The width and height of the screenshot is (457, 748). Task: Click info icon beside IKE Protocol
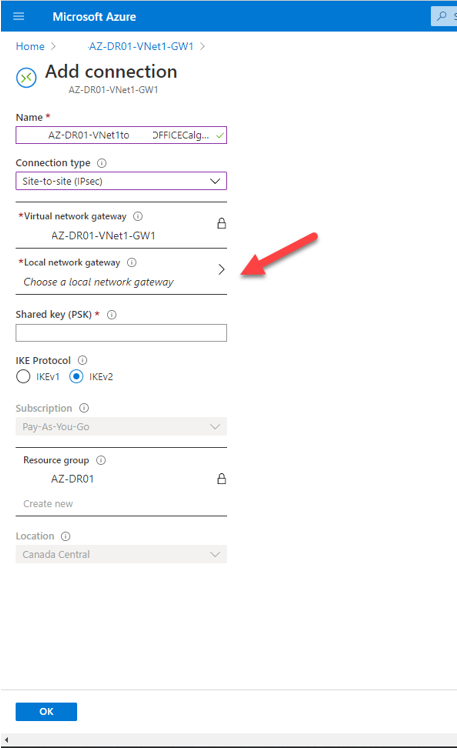pos(83,360)
